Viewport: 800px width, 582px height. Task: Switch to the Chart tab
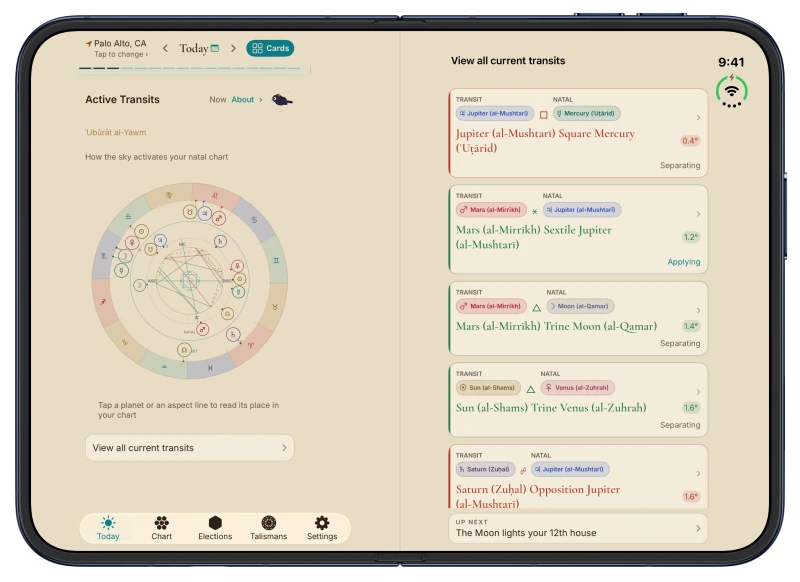tap(162, 528)
